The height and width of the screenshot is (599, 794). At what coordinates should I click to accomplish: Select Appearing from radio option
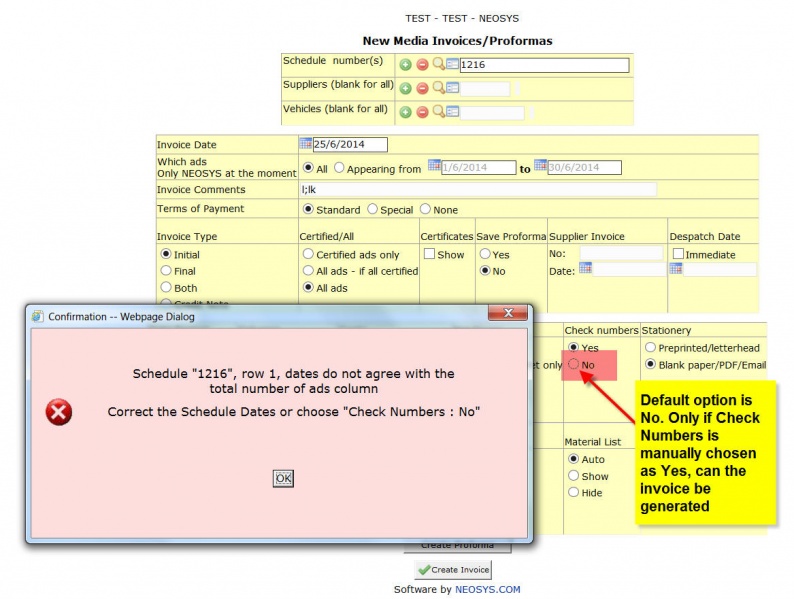click(x=339, y=168)
